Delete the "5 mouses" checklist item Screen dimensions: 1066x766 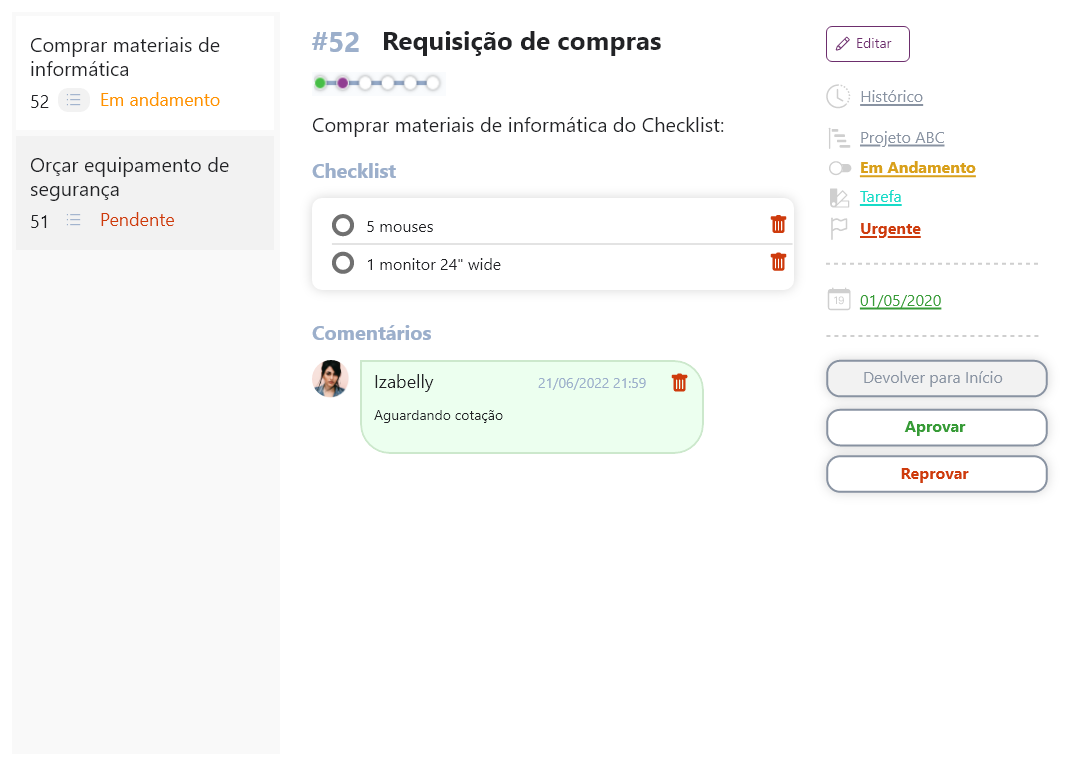pyautogui.click(x=778, y=224)
